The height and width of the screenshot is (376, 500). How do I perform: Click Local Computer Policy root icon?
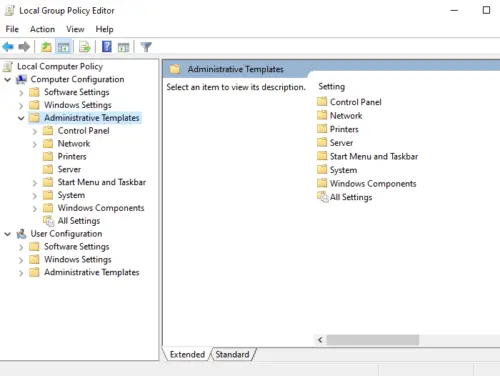pos(8,67)
